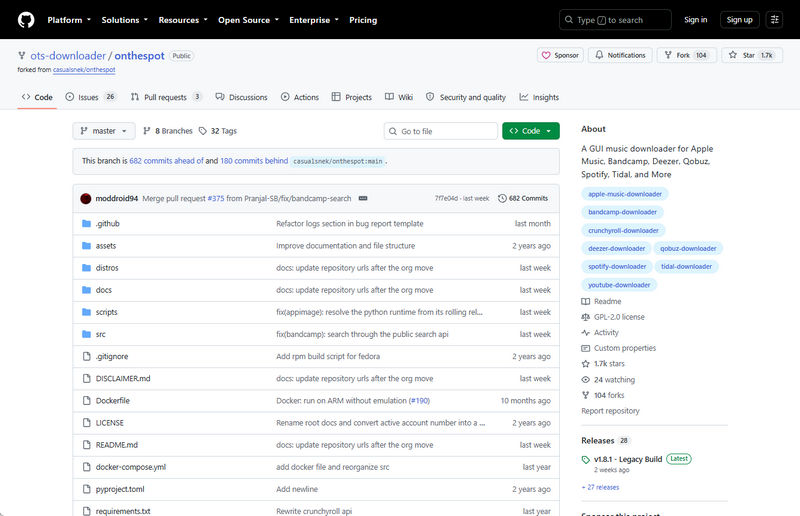This screenshot has width=800, height=516.
Task: Open the assets folder
Action: tap(106, 245)
